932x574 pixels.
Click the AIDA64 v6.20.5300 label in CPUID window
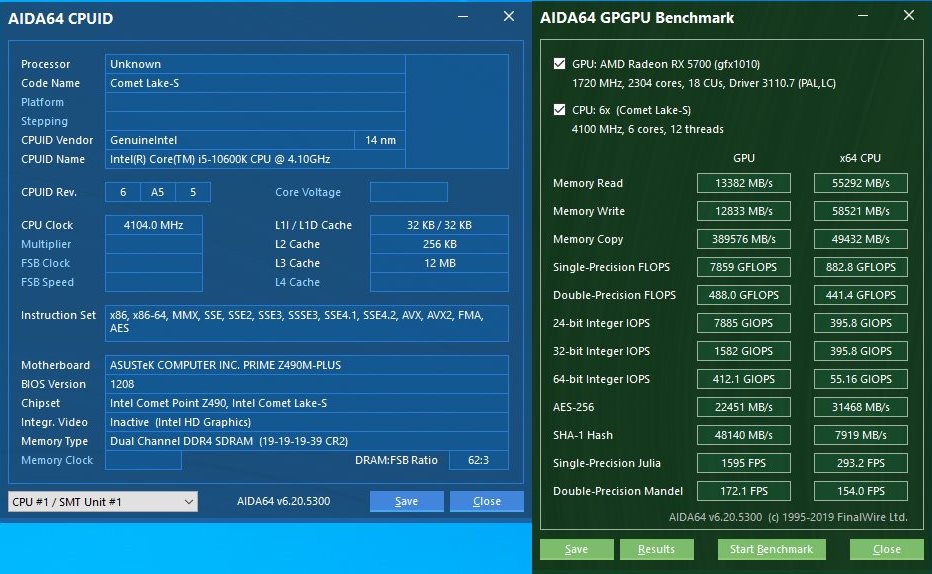(x=284, y=501)
